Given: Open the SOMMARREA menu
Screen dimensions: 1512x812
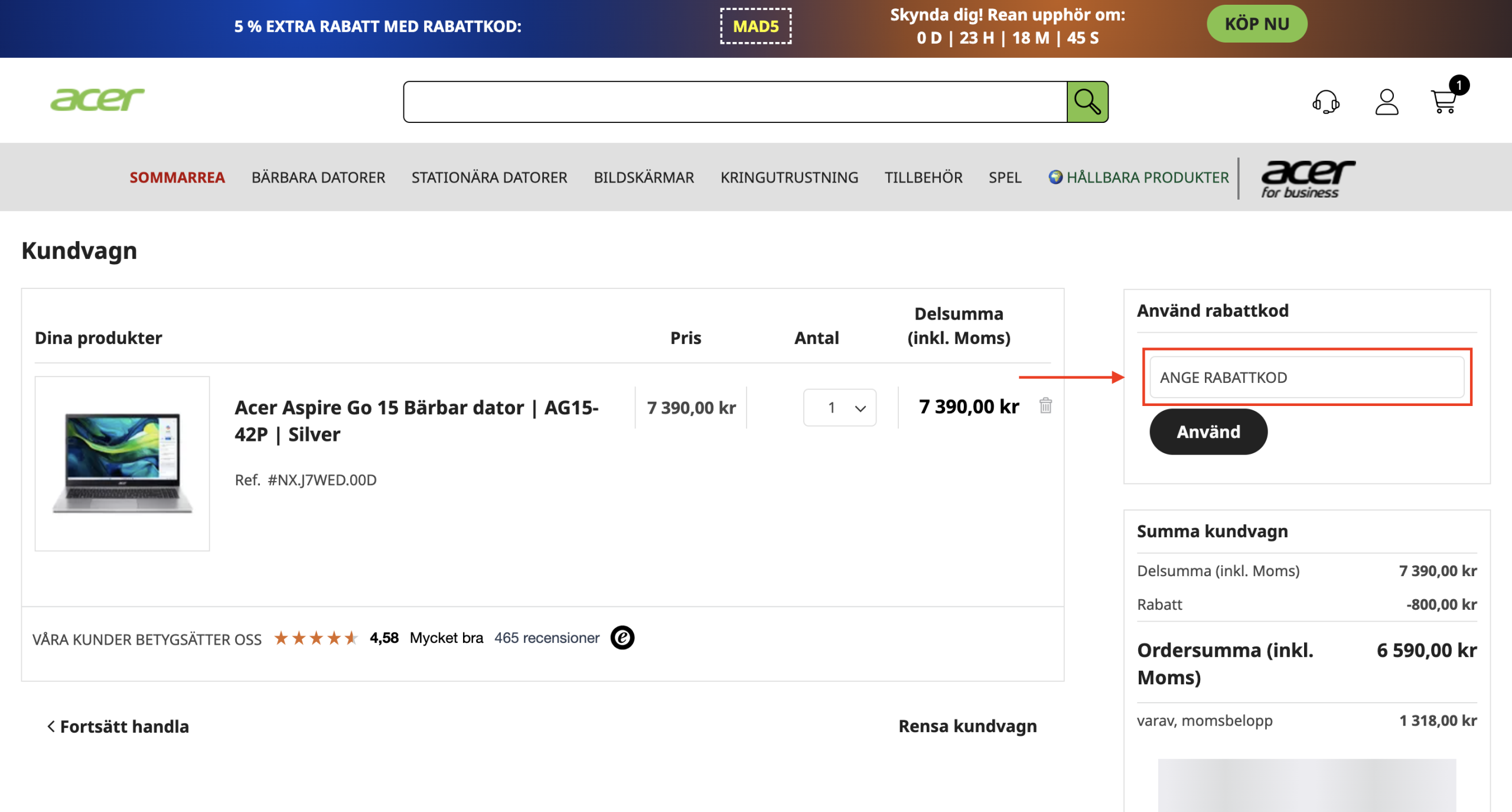Looking at the screenshot, I should 177,177.
